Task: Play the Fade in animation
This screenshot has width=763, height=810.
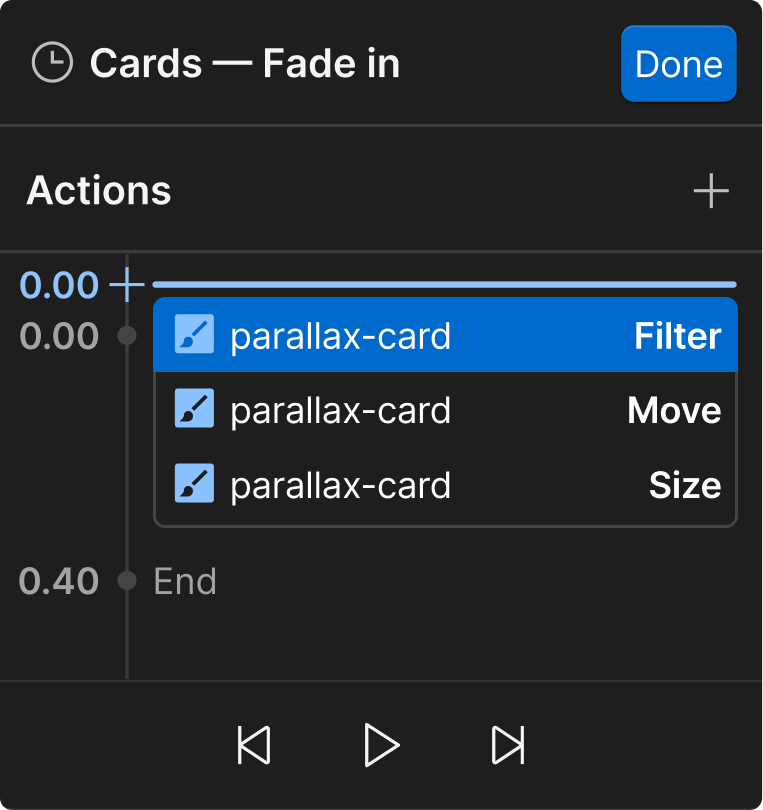Action: coord(381,745)
